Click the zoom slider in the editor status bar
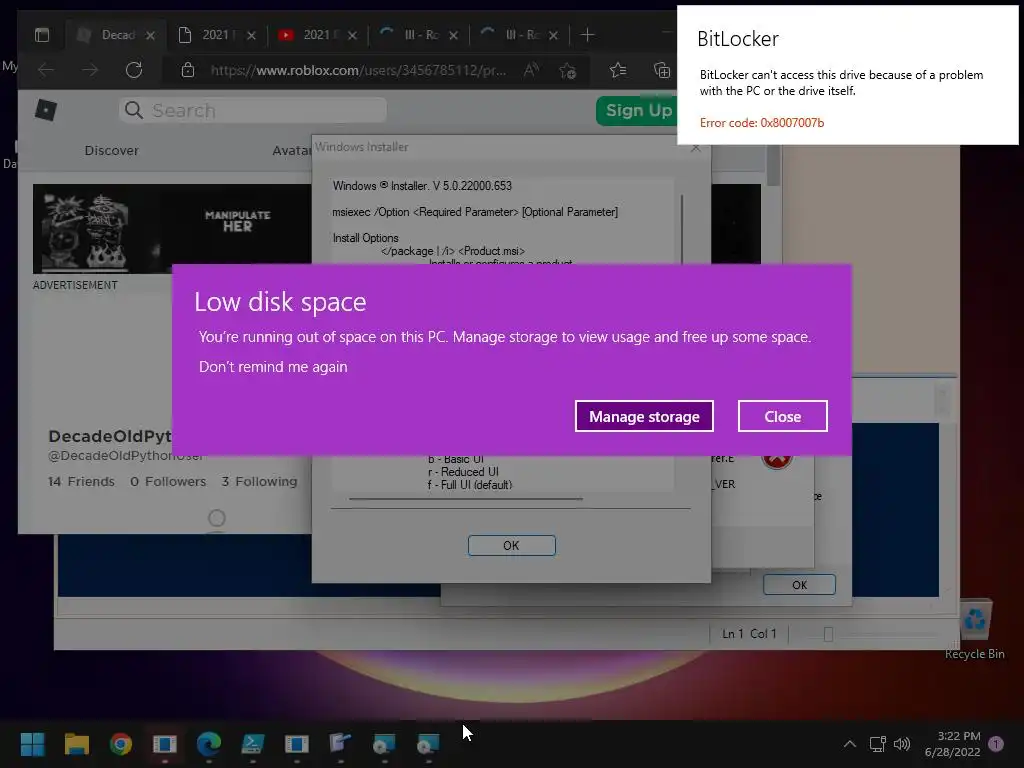Viewport: 1024px width, 768px height. point(828,634)
